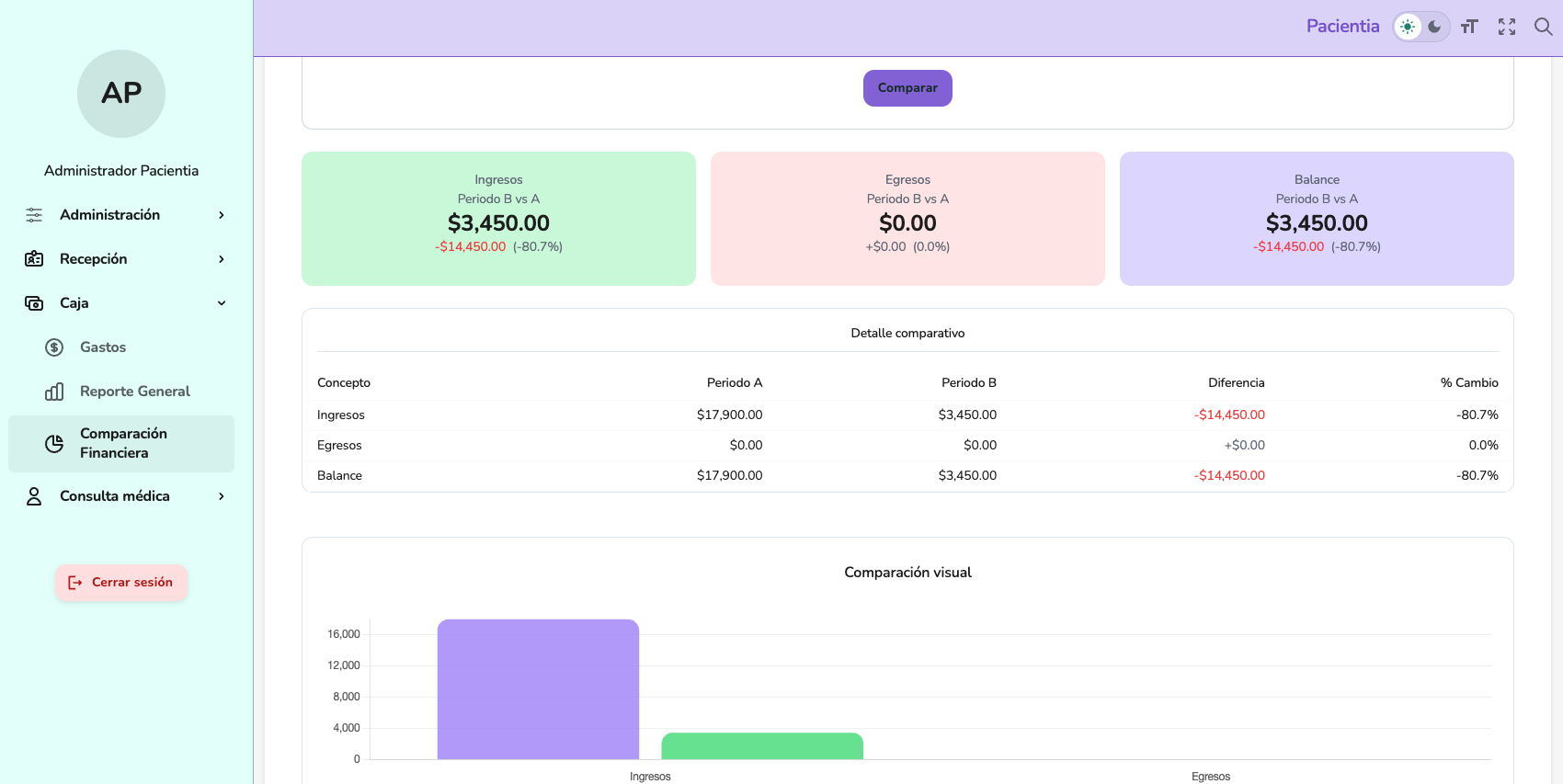Viewport: 1563px width, 784px height.
Task: Click the search magnifier icon in header
Action: (1543, 27)
